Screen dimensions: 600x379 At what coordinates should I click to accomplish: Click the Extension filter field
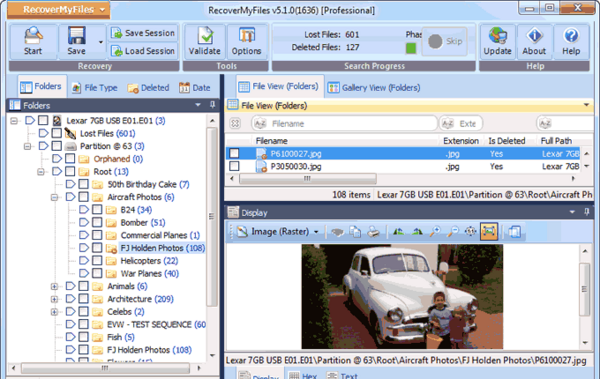click(461, 124)
